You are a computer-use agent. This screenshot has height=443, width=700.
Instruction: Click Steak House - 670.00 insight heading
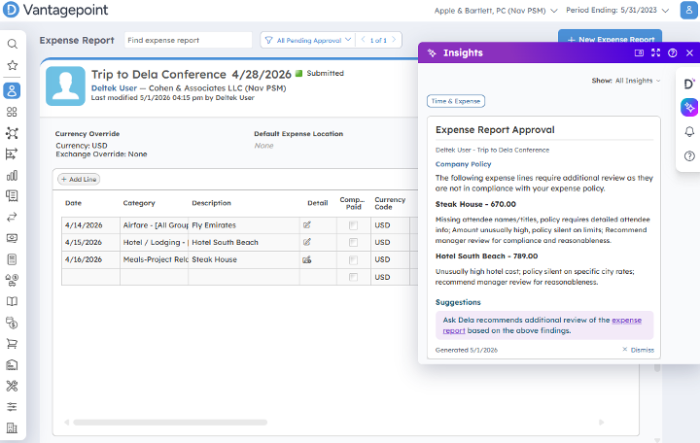pyautogui.click(x=475, y=204)
